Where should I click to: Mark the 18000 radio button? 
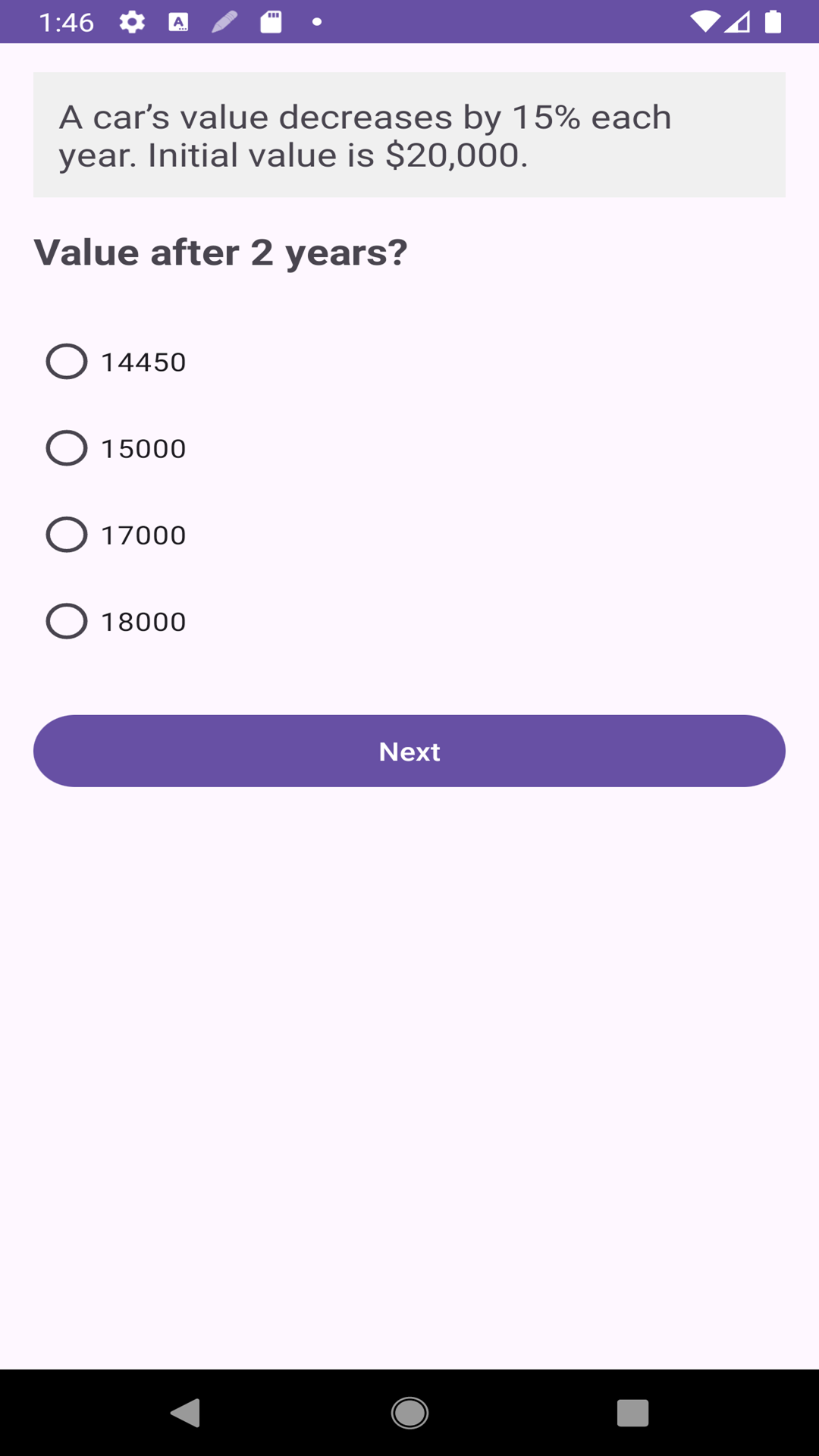(x=67, y=621)
